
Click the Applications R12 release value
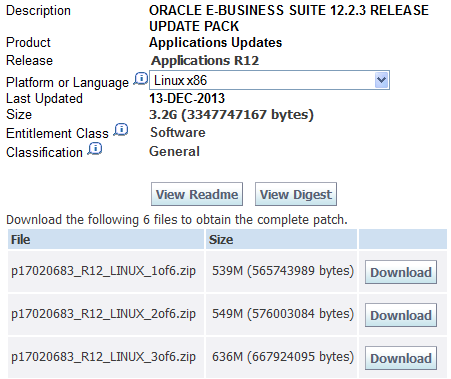pyautogui.click(x=205, y=61)
